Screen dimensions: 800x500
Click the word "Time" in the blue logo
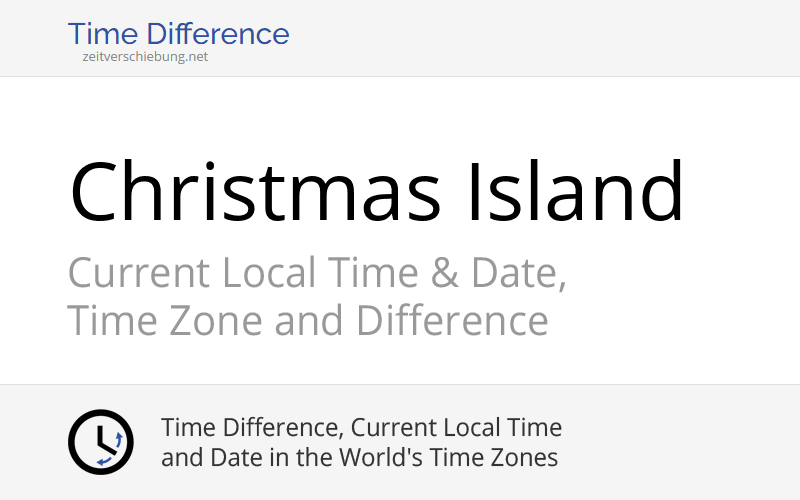pos(103,34)
